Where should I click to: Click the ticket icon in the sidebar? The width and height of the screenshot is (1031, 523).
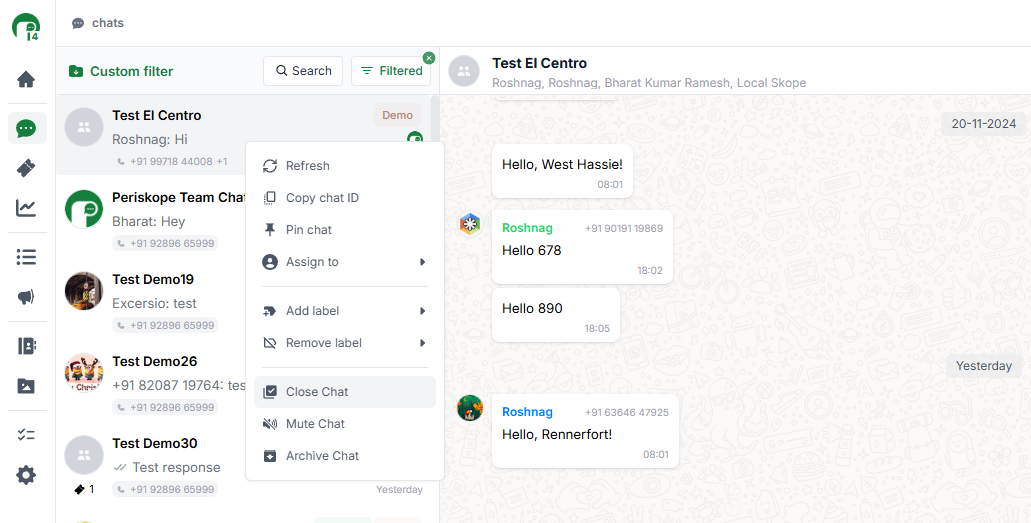click(x=26, y=168)
